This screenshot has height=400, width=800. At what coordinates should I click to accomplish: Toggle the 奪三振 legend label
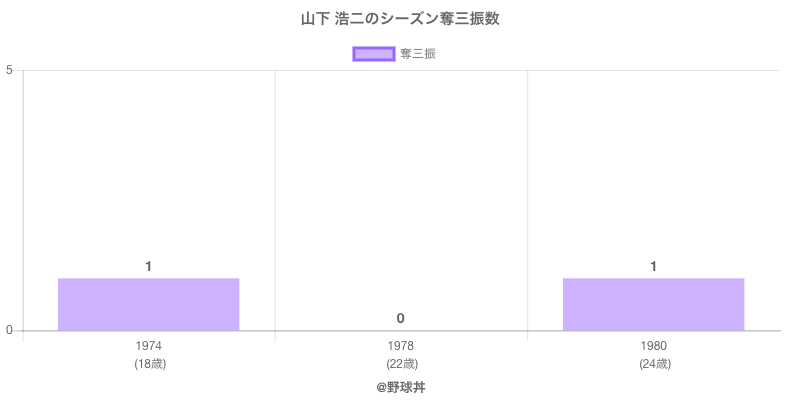click(x=418, y=54)
